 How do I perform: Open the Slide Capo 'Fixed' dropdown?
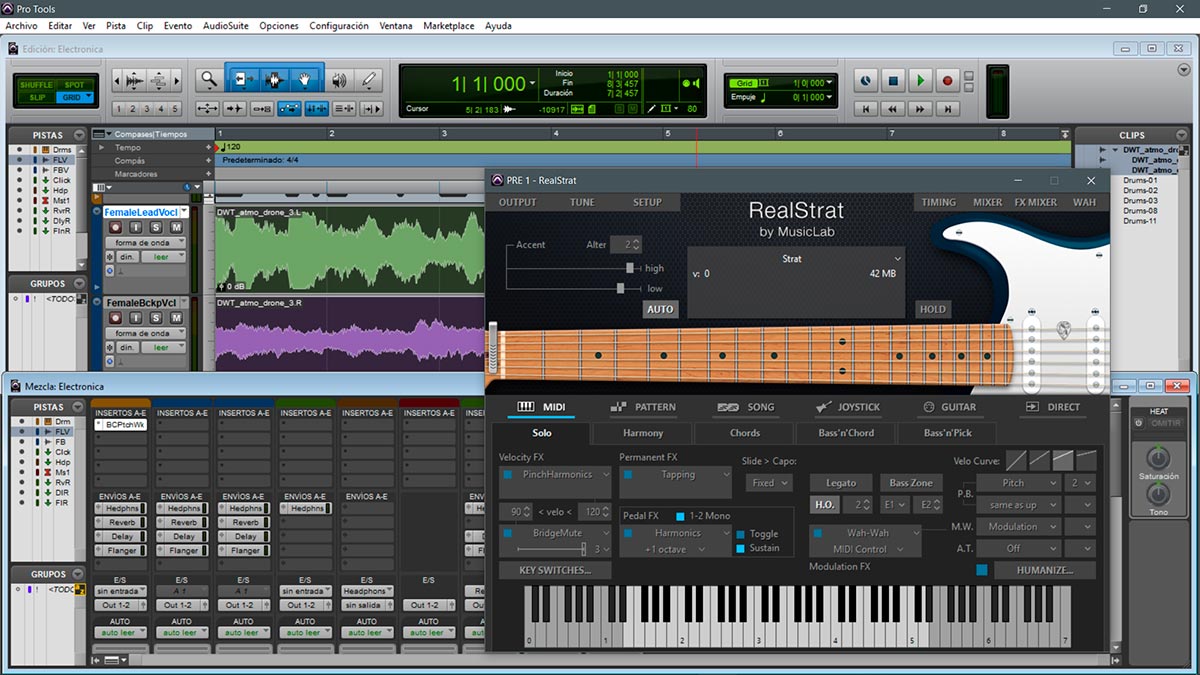coord(769,483)
